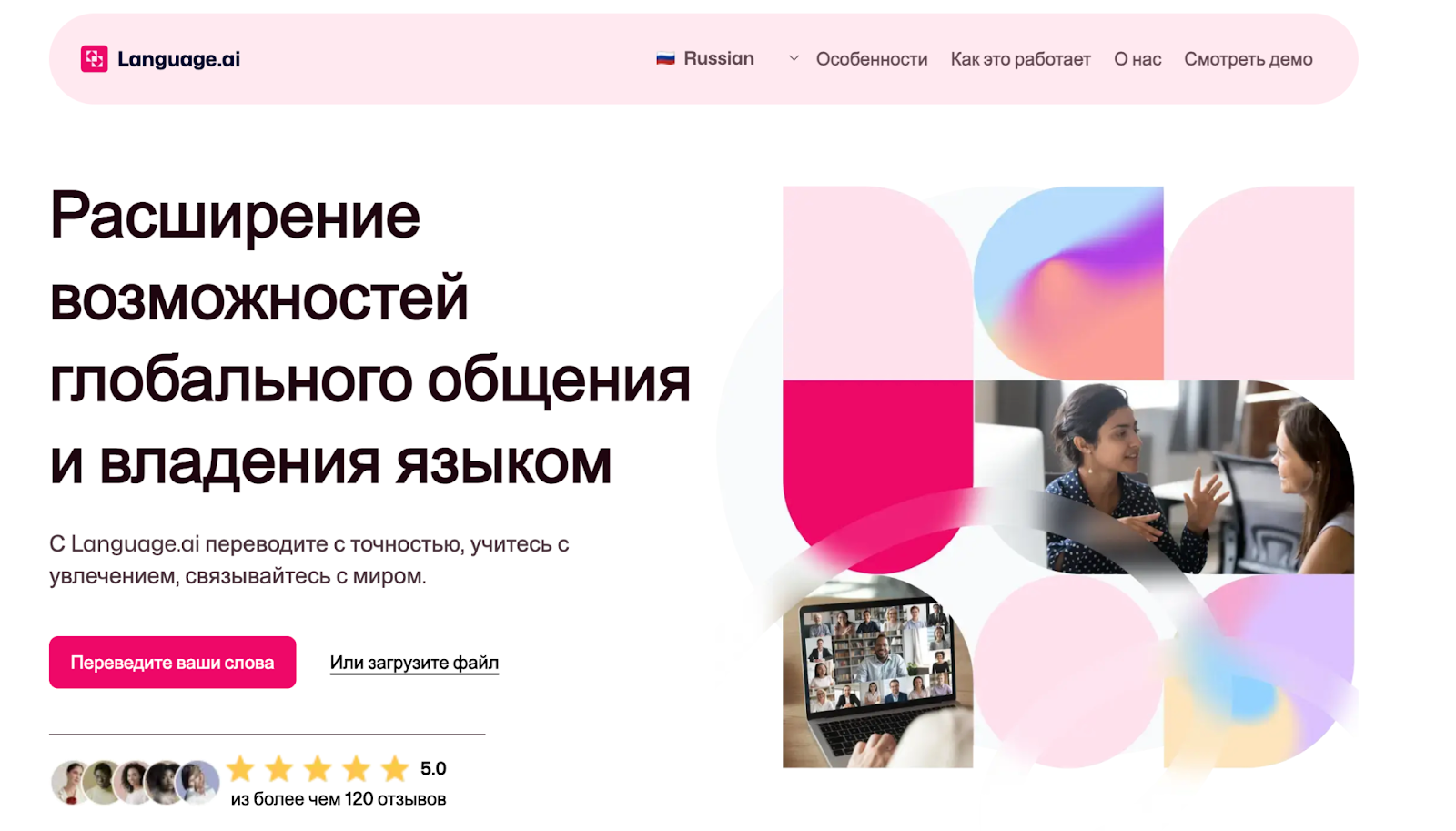Open the two women talking photo

(x=1164, y=477)
